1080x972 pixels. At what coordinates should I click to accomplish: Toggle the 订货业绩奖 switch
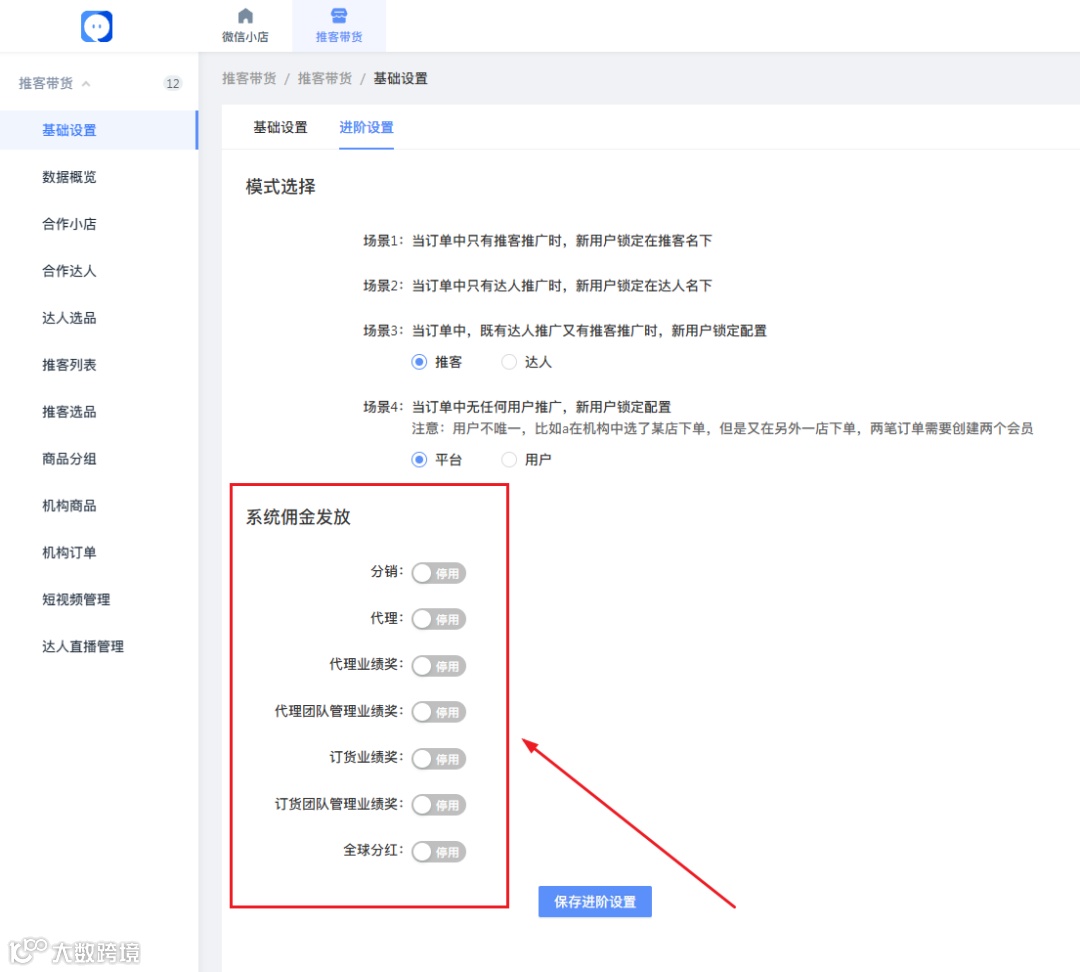point(439,759)
